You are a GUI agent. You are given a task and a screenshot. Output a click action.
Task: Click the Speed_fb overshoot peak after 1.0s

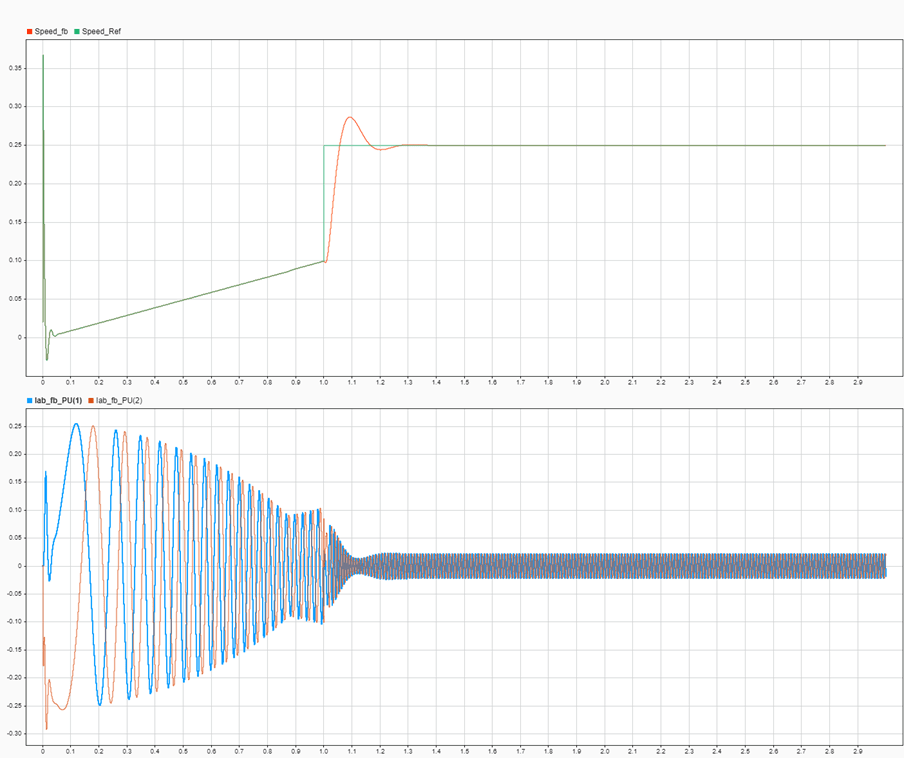pos(350,118)
